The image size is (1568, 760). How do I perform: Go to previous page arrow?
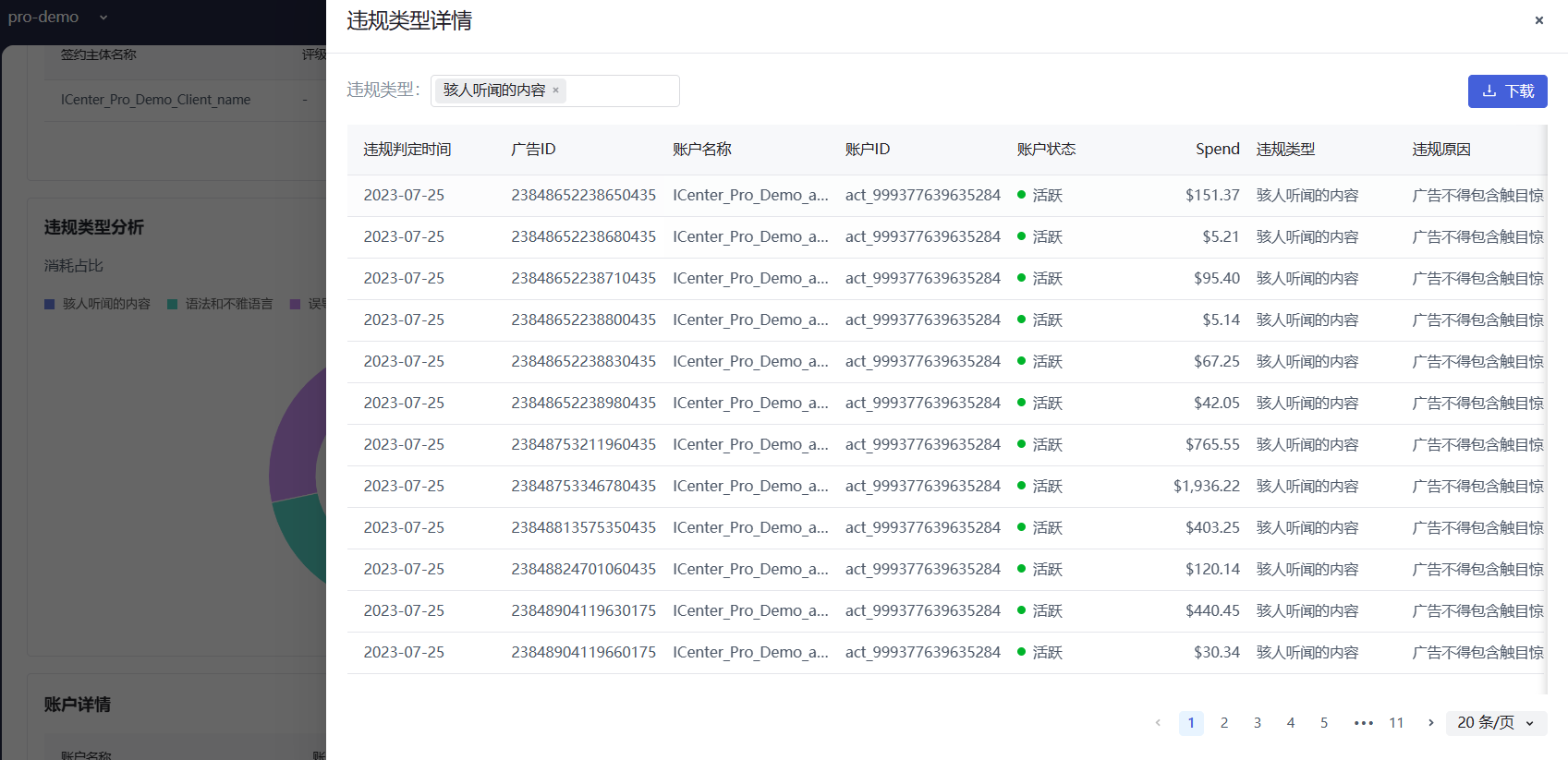(x=1158, y=723)
